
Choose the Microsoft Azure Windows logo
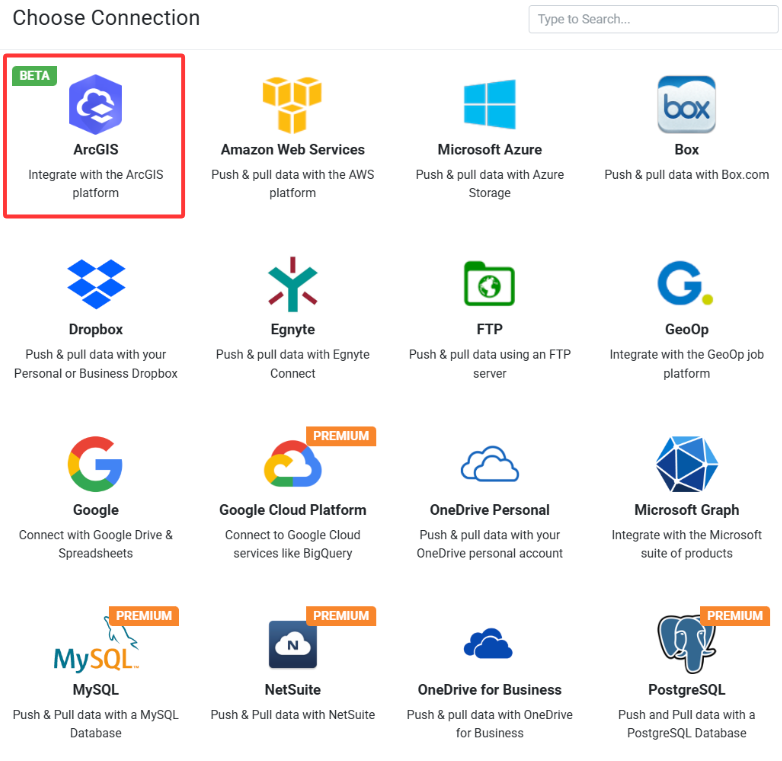click(490, 105)
